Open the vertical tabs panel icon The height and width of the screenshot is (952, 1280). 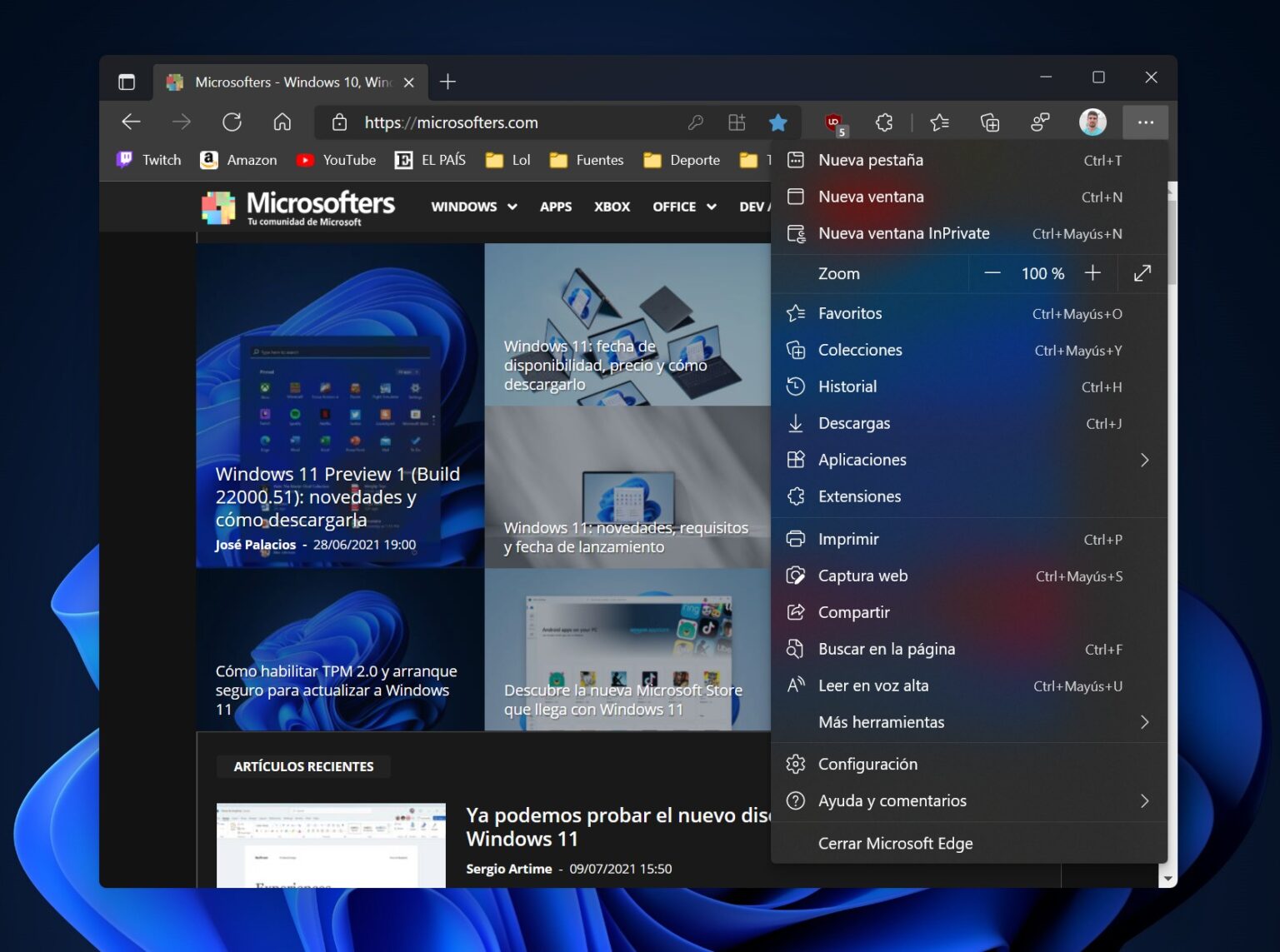point(127,82)
